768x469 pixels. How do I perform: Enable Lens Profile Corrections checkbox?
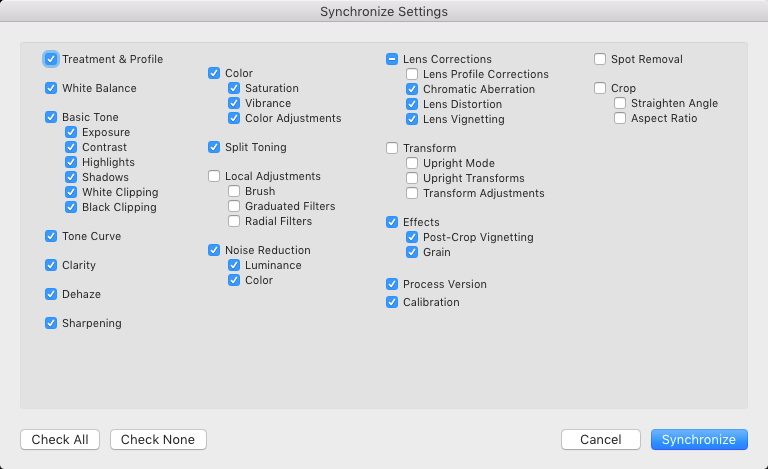click(412, 74)
